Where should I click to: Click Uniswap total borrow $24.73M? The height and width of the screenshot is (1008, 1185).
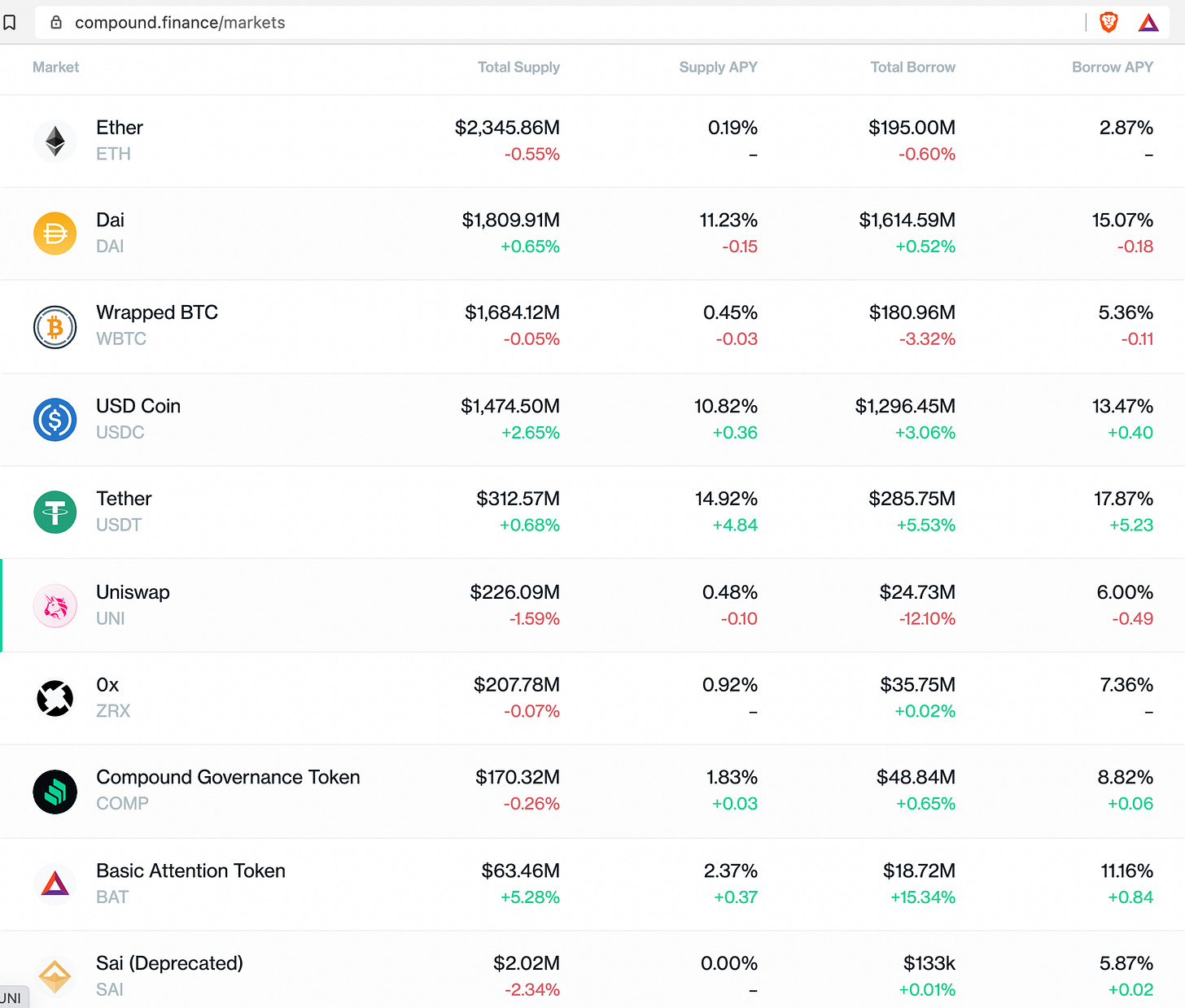click(x=917, y=592)
